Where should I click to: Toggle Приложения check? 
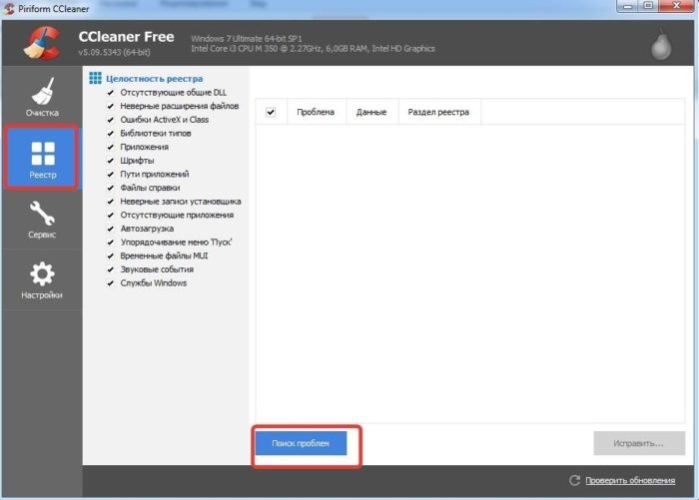tap(111, 147)
